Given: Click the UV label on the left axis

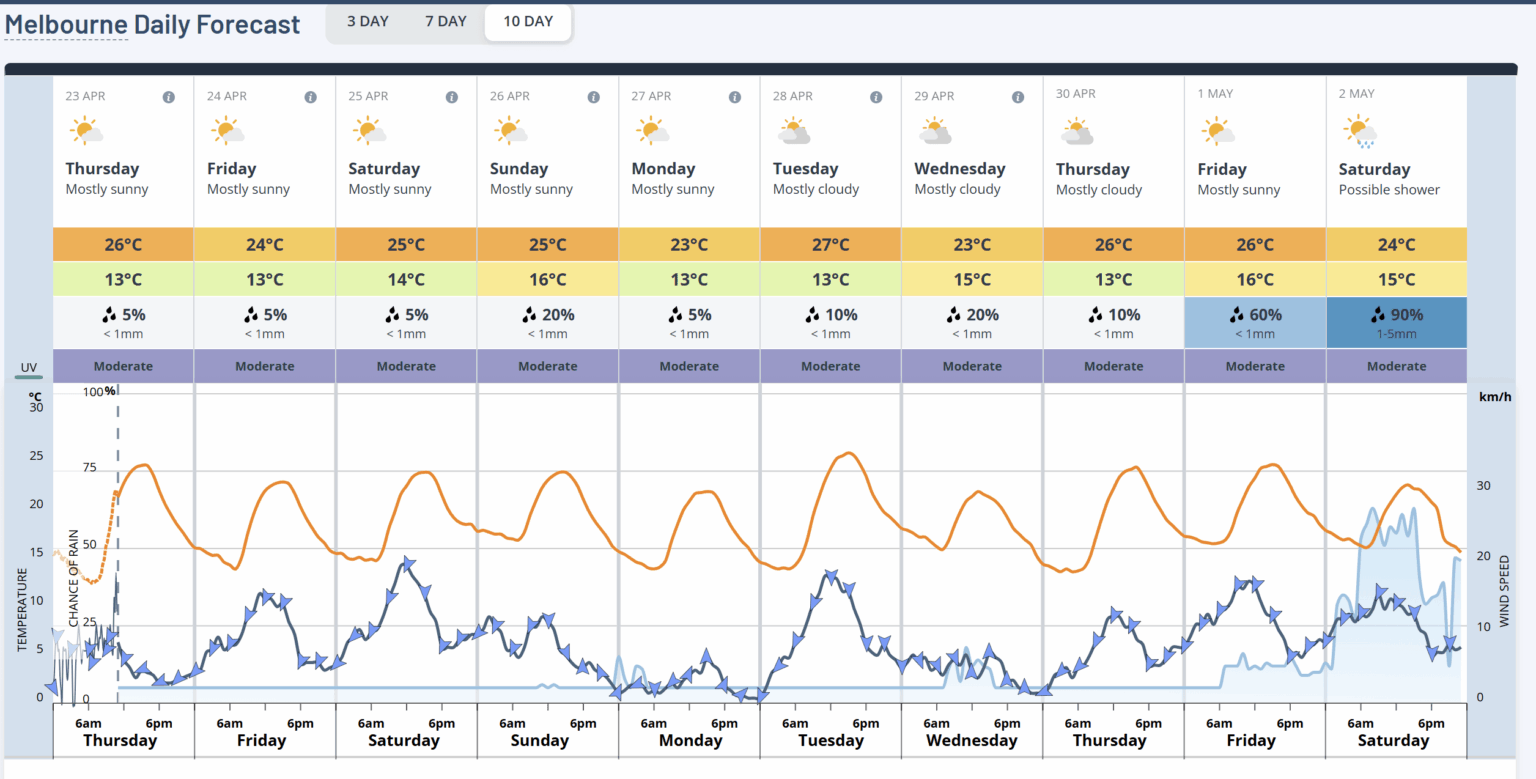Looking at the screenshot, I should pos(27,368).
